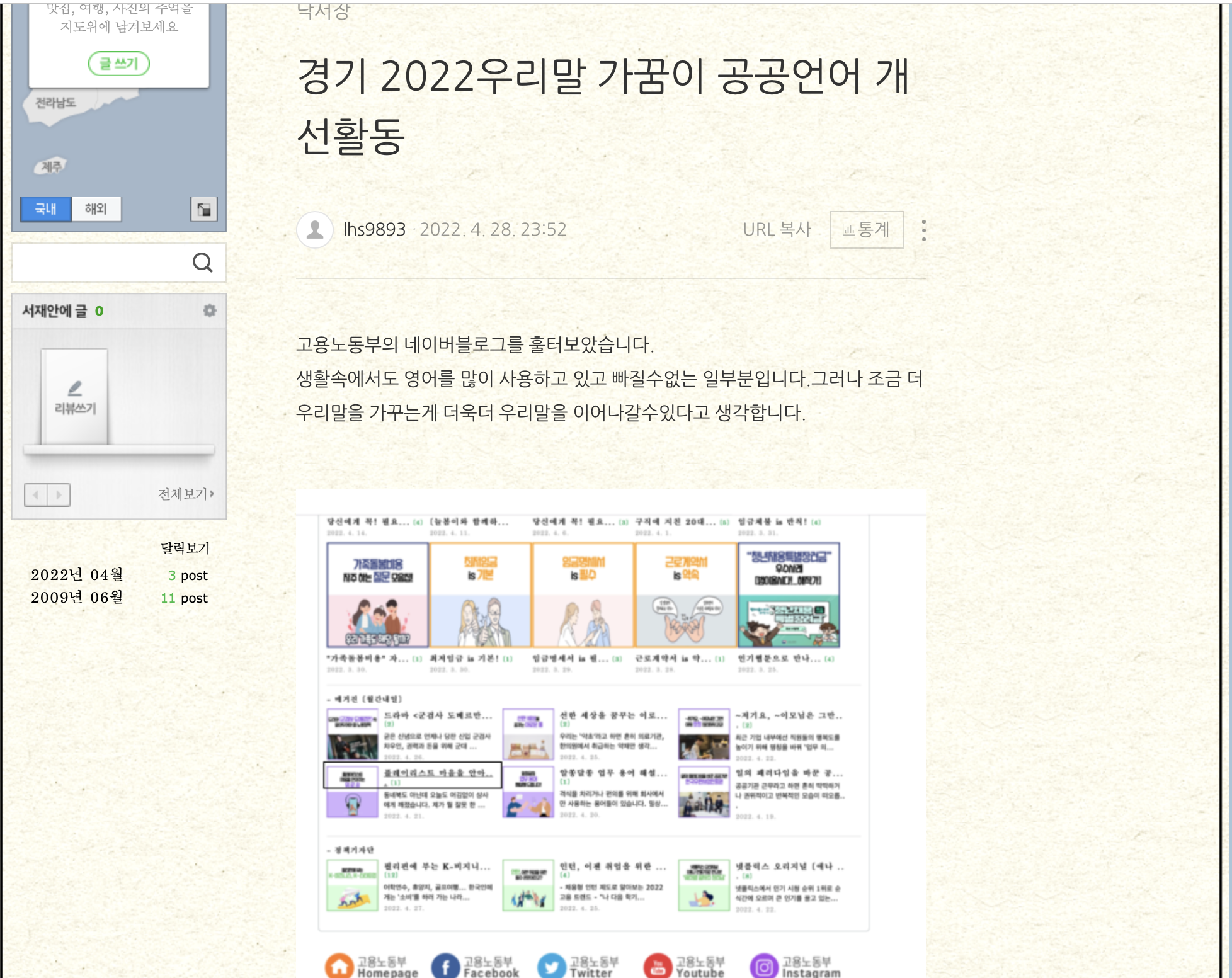This screenshot has height=978, width=1232.
Task: Click the URL 복사 link
Action: (777, 230)
